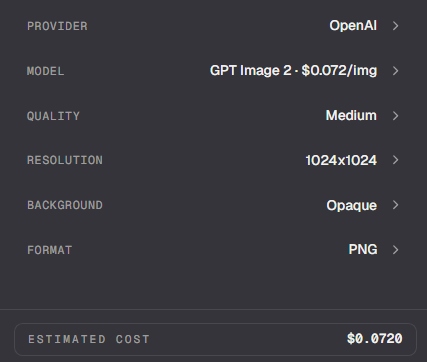Click the chevron next to 1024x1024
This screenshot has width=427, height=362.
click(395, 160)
